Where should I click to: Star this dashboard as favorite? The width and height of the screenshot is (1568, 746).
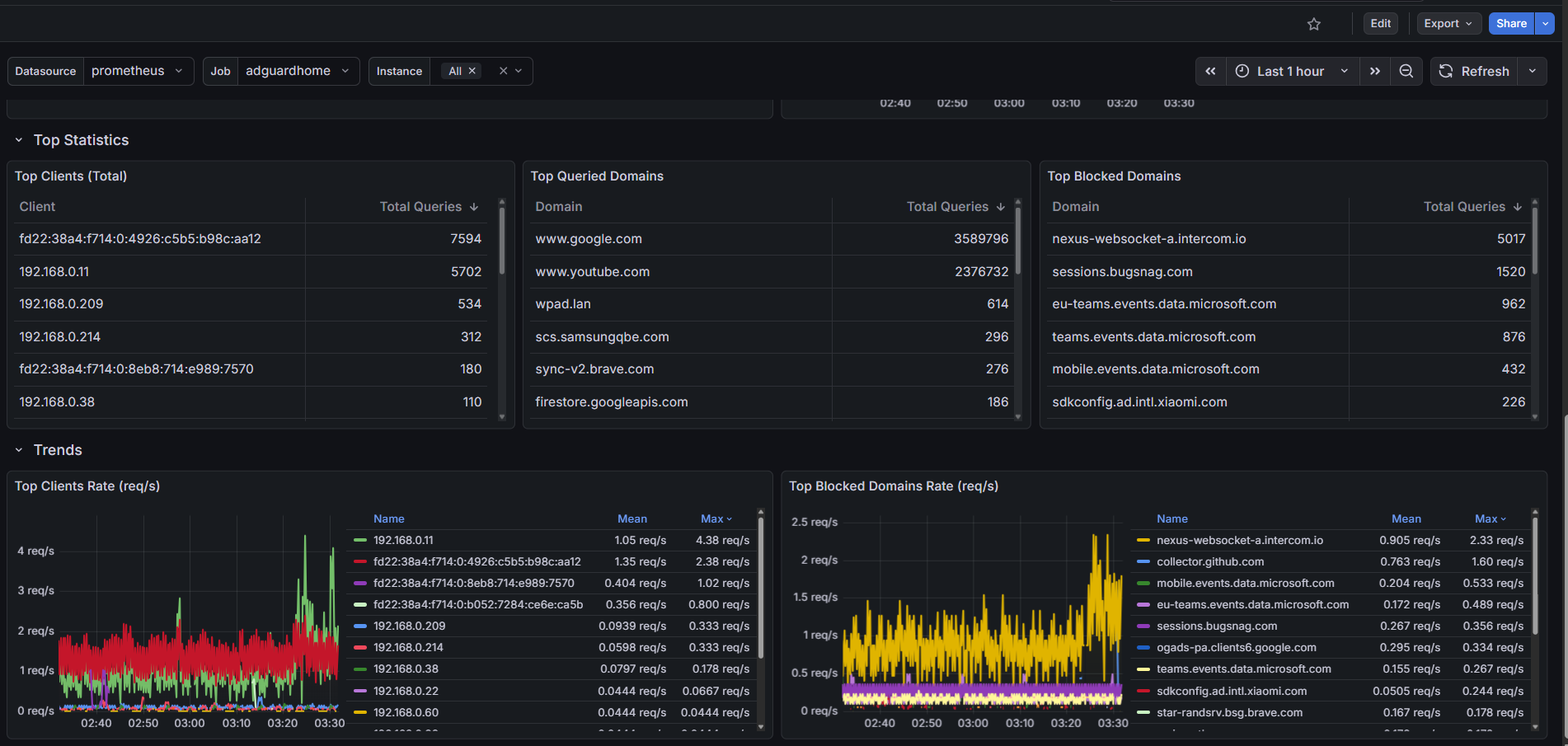tap(1314, 24)
